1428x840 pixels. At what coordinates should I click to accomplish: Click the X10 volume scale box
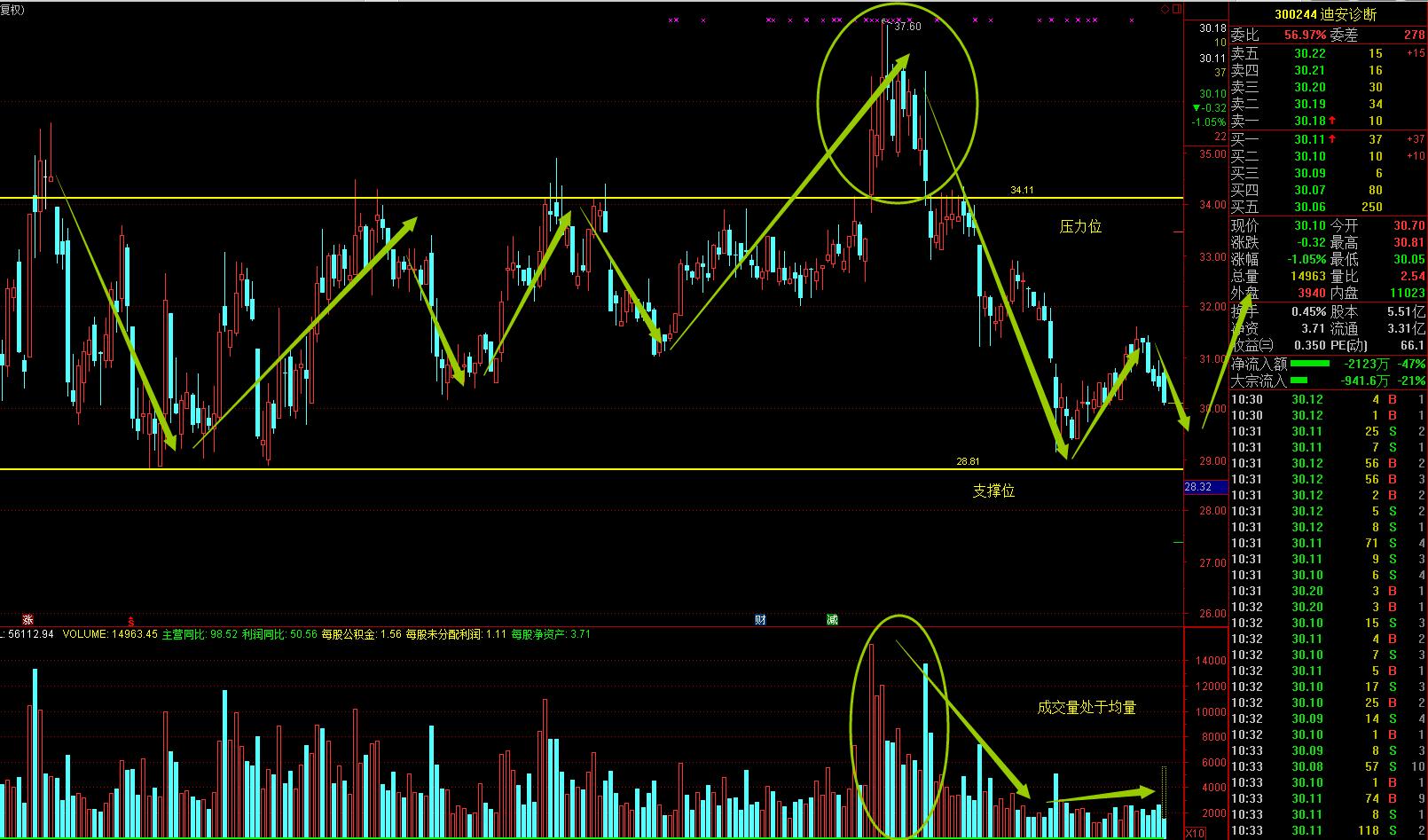coord(1196,833)
